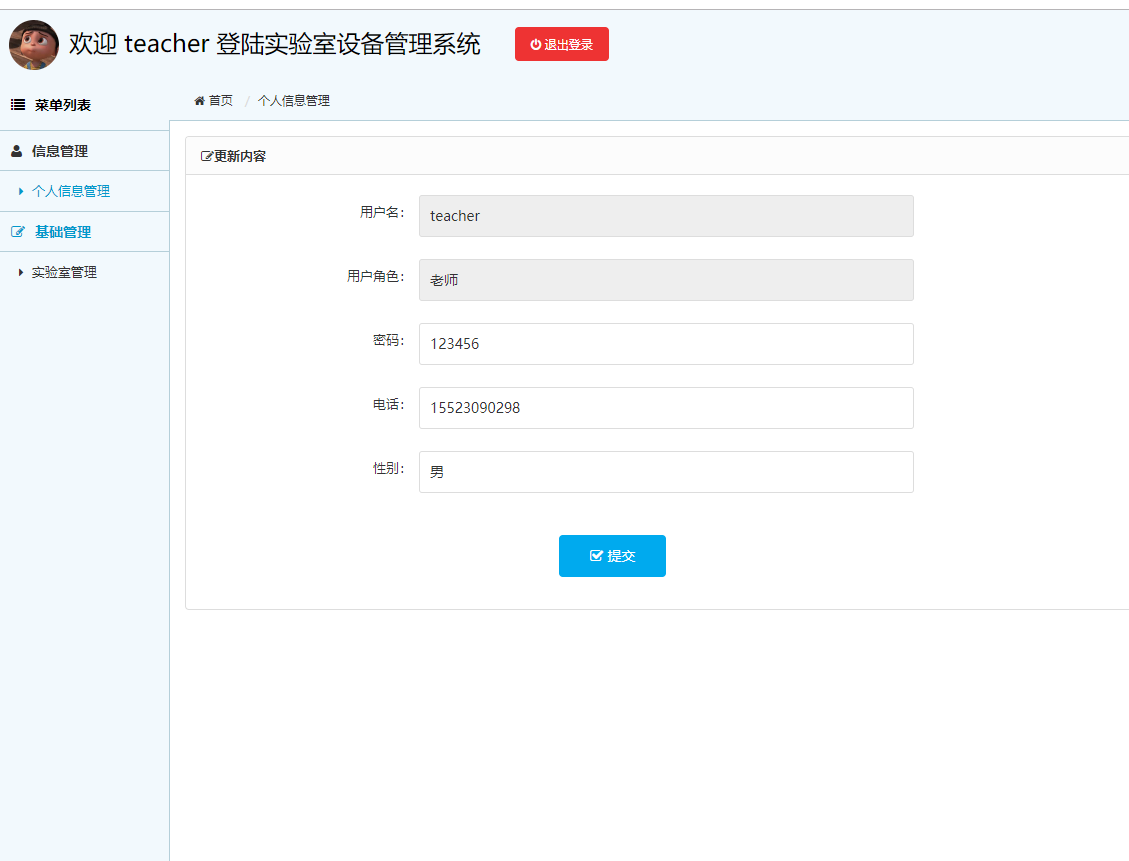The image size is (1129, 861).
Task: Select the phone number input field
Action: [x=665, y=407]
